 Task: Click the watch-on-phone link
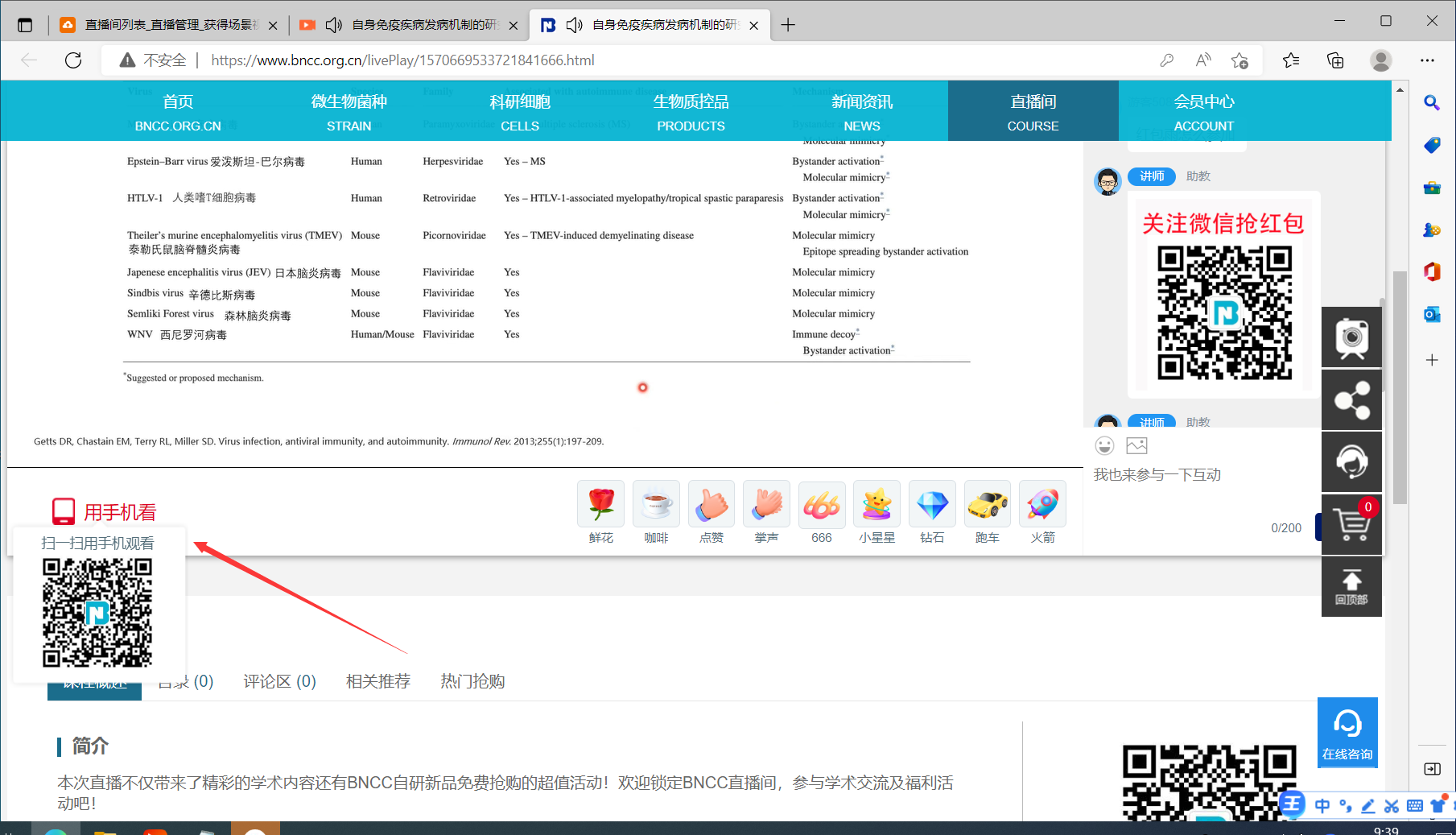pos(105,511)
